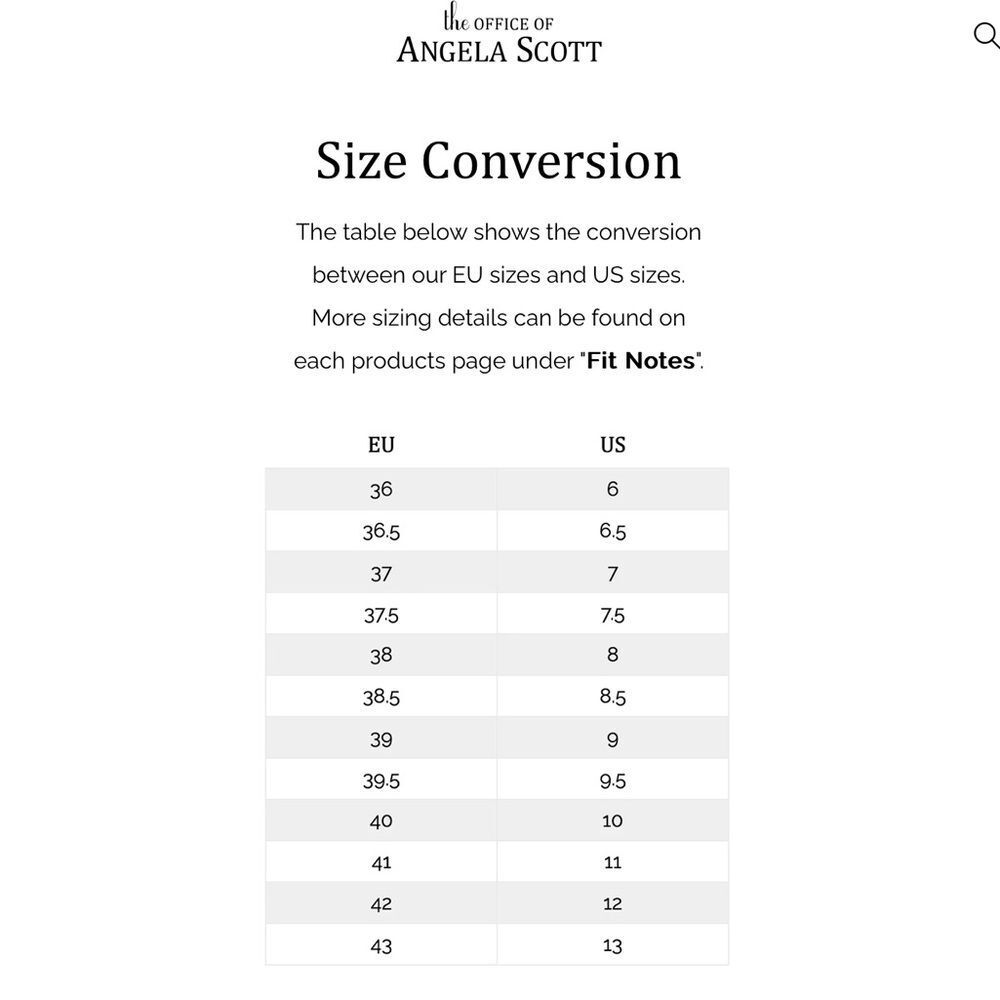Select EU size 39 cell
This screenshot has width=1000, height=1000.
(381, 738)
